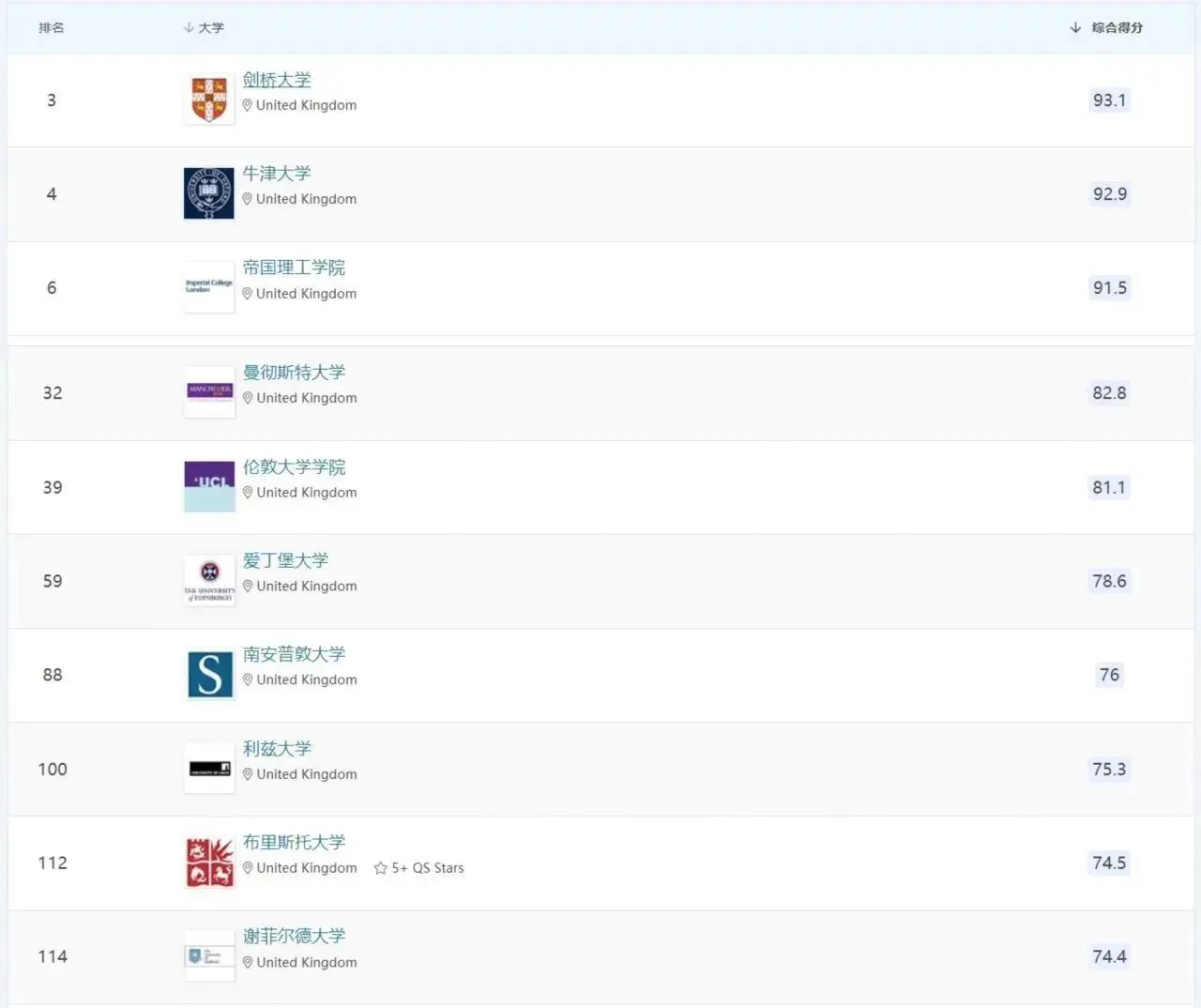The width and height of the screenshot is (1201, 1008).
Task: Click rank number 3
Action: click(x=52, y=100)
